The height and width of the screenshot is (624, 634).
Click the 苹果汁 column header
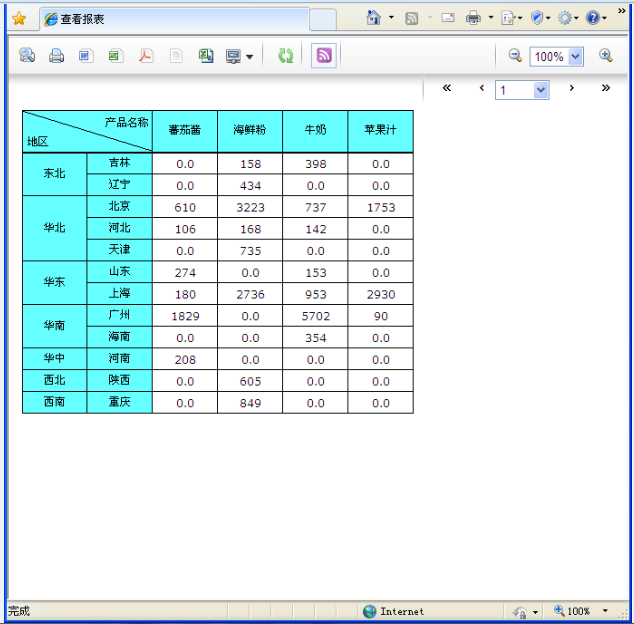(x=380, y=130)
